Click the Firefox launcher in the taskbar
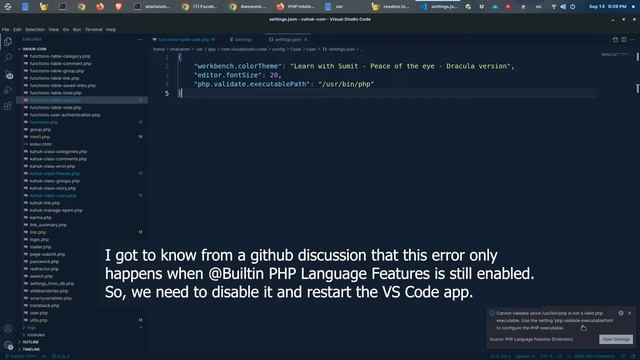Viewport: 640px width, 360px height. point(100,7)
